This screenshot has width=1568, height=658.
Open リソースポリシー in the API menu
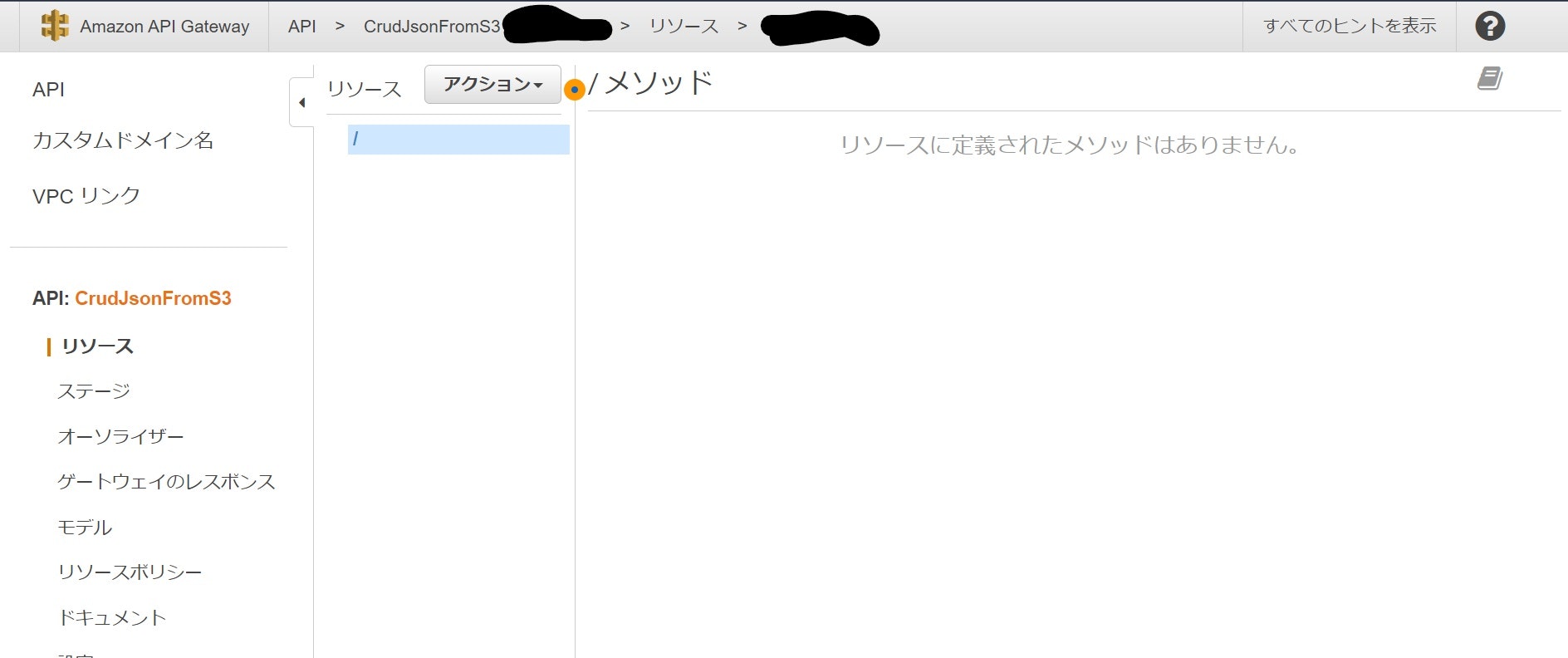[130, 572]
